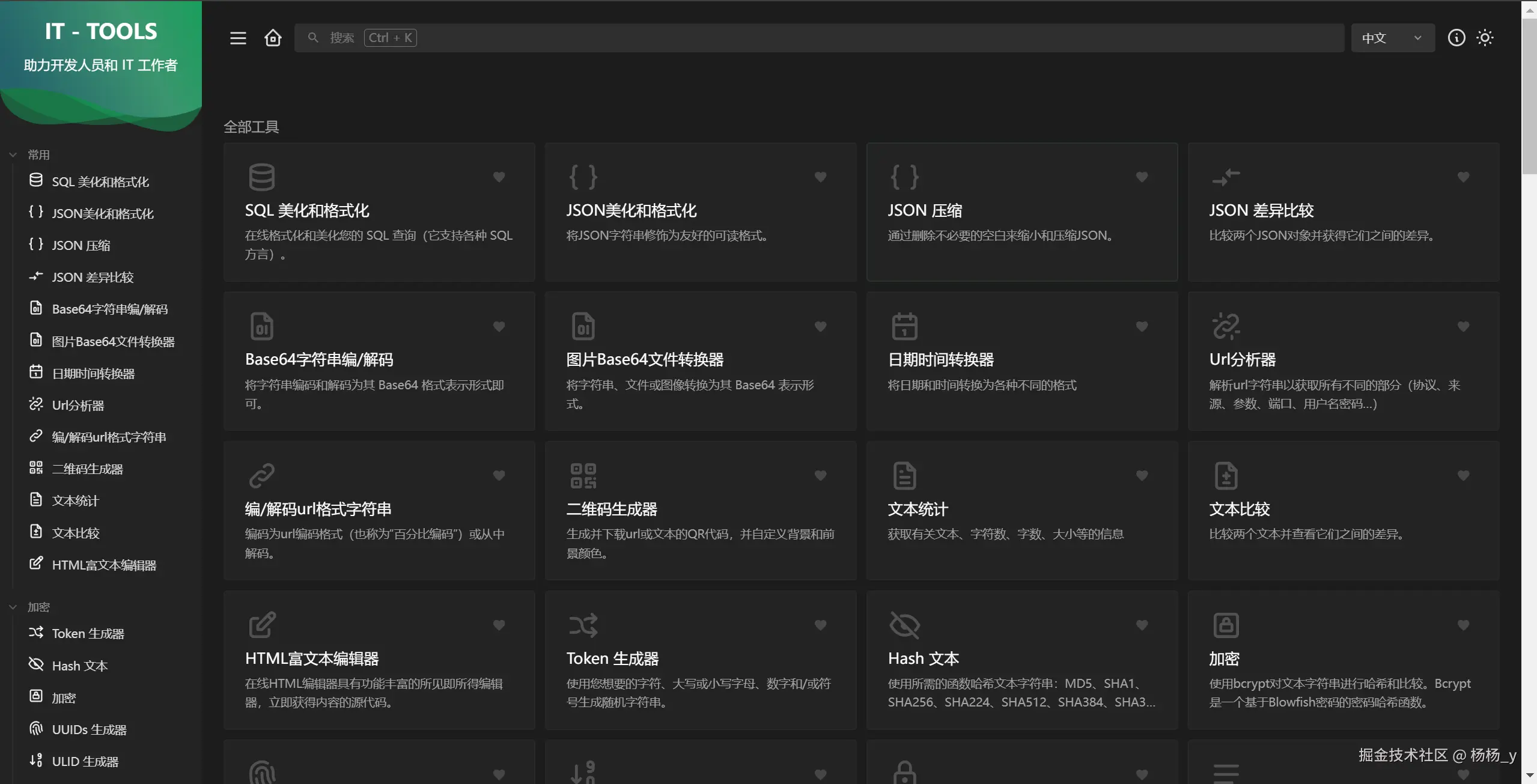Open the 编/解码url格式字符串 card title

(x=318, y=509)
